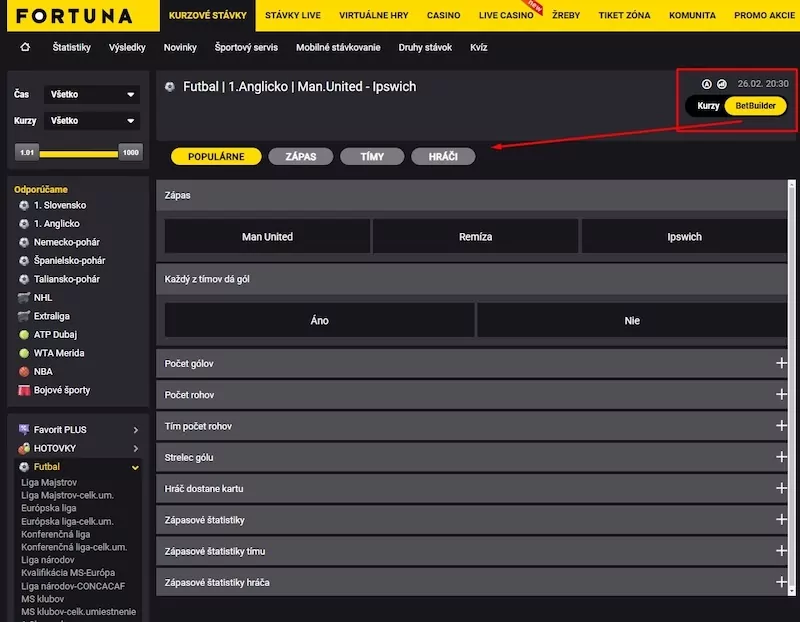Expand the Zápasové štatistiky hráča section
This screenshot has width=800, height=622.
pyautogui.click(x=781, y=582)
